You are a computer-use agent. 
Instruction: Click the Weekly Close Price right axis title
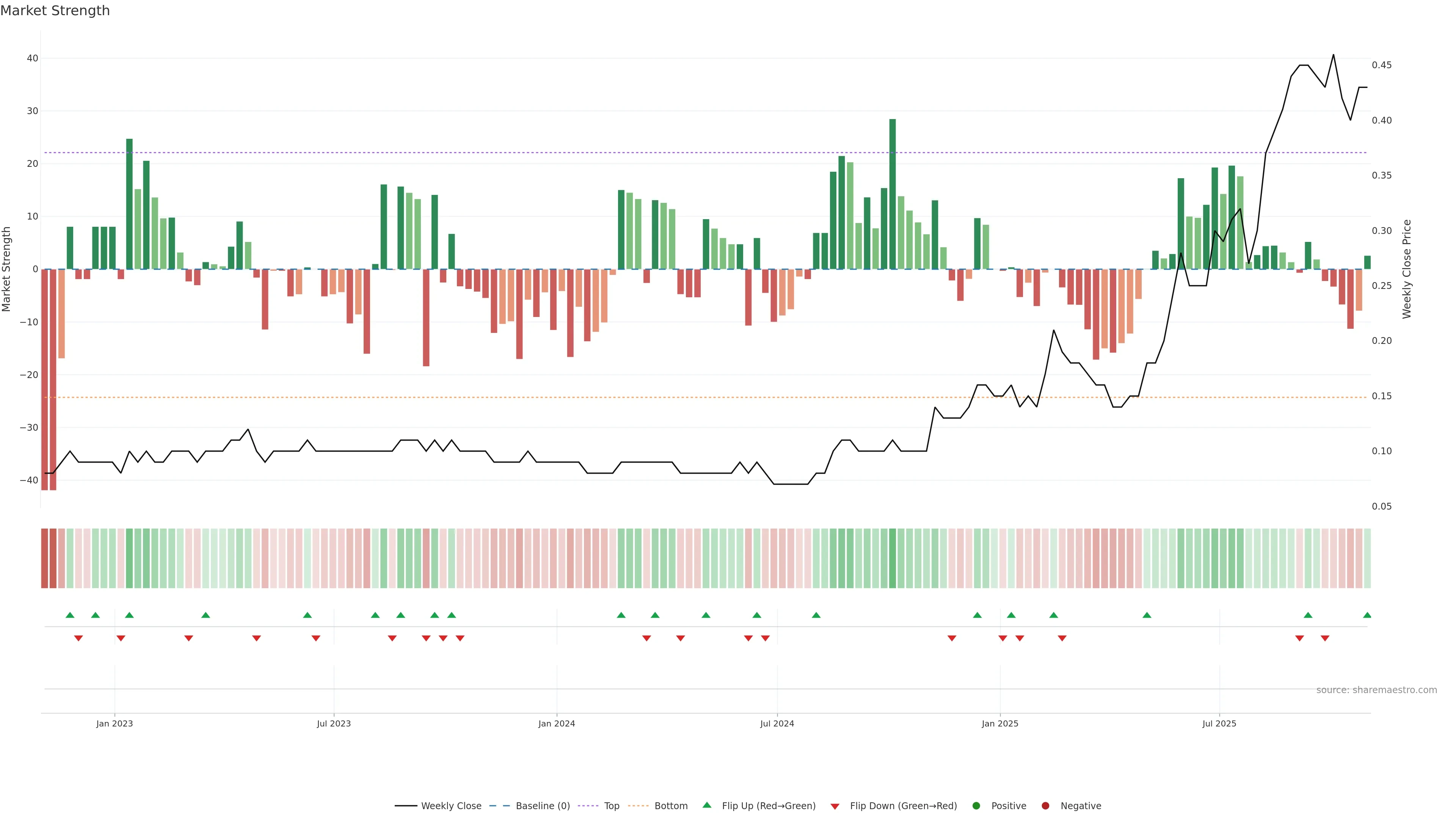(x=1407, y=269)
